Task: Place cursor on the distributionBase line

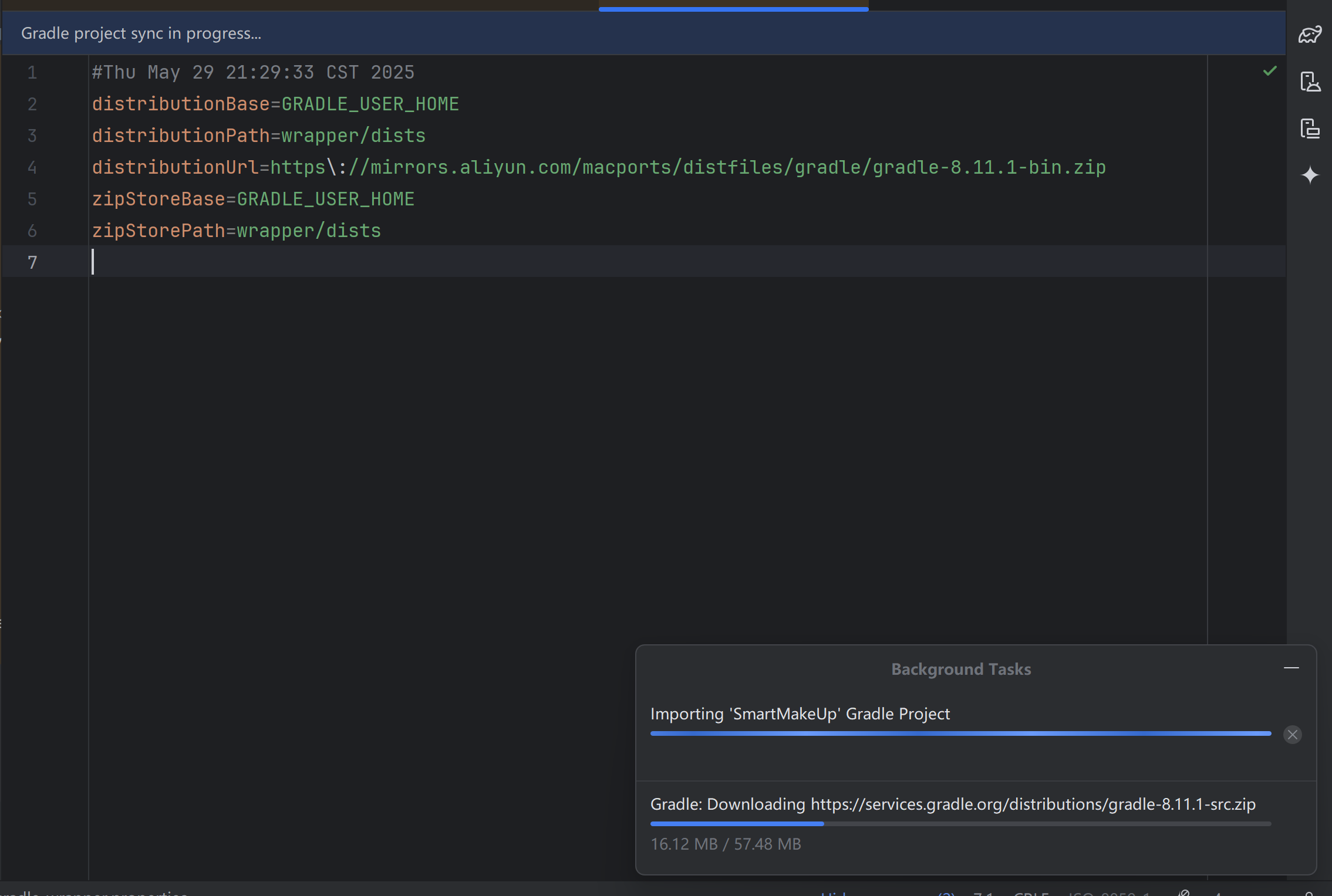Action: tap(275, 104)
